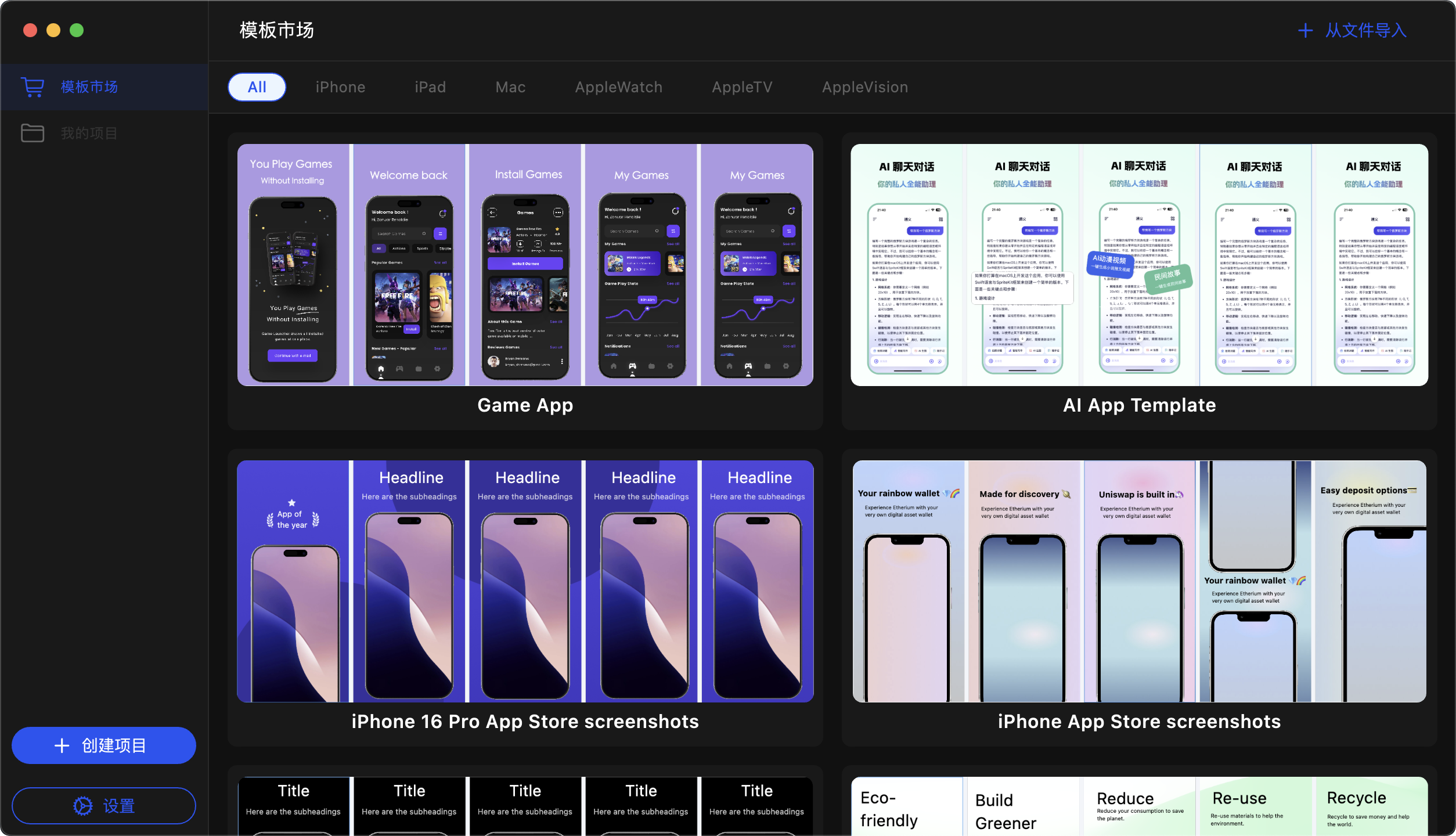Import a template via 从文件导入
Screen dimensions: 1456x836
[1365, 30]
